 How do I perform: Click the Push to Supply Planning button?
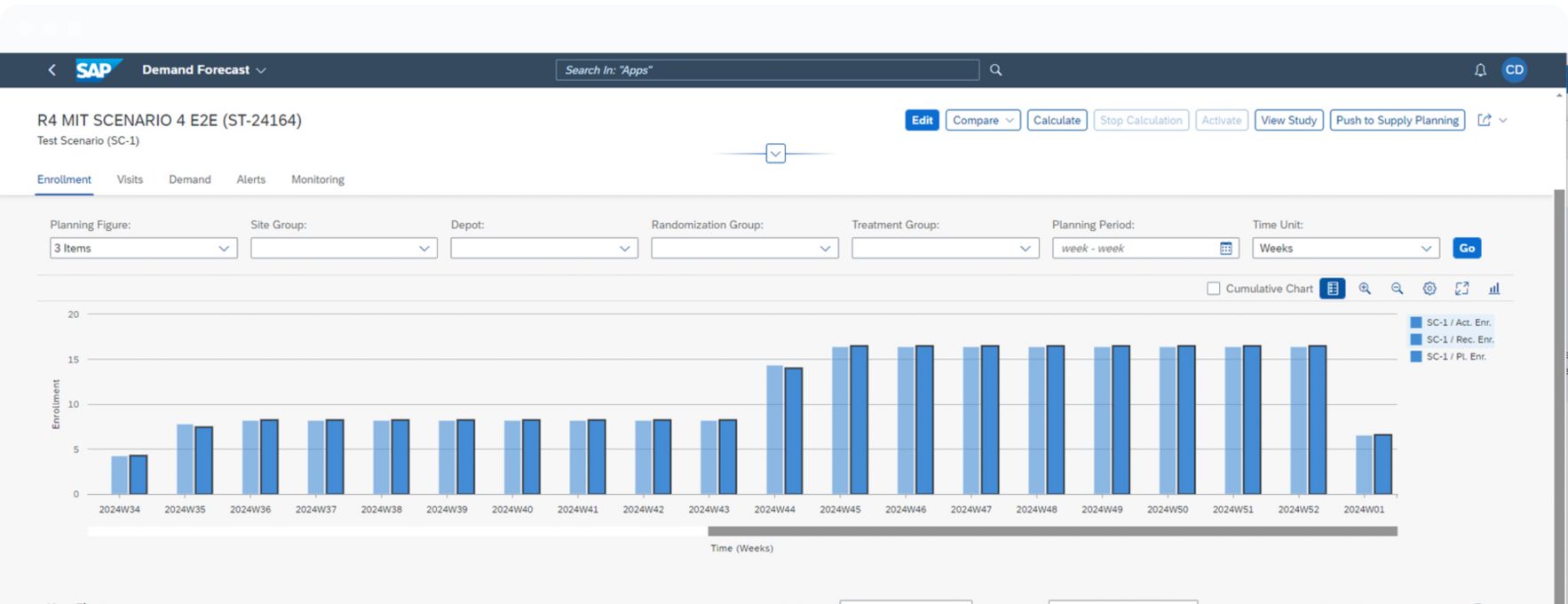pyautogui.click(x=1397, y=121)
